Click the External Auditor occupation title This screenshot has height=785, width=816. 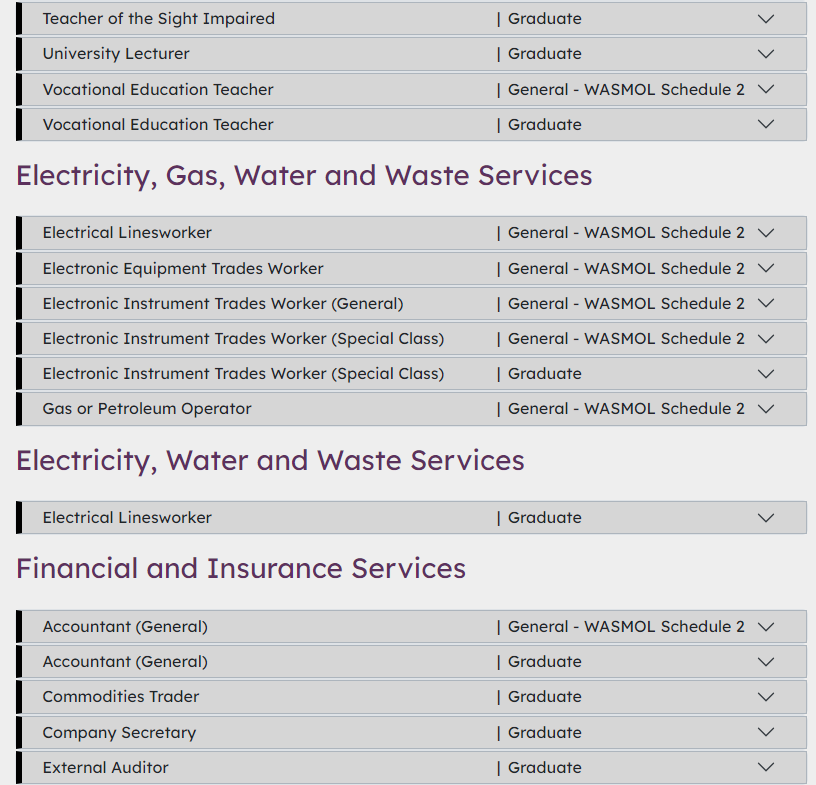[105, 767]
